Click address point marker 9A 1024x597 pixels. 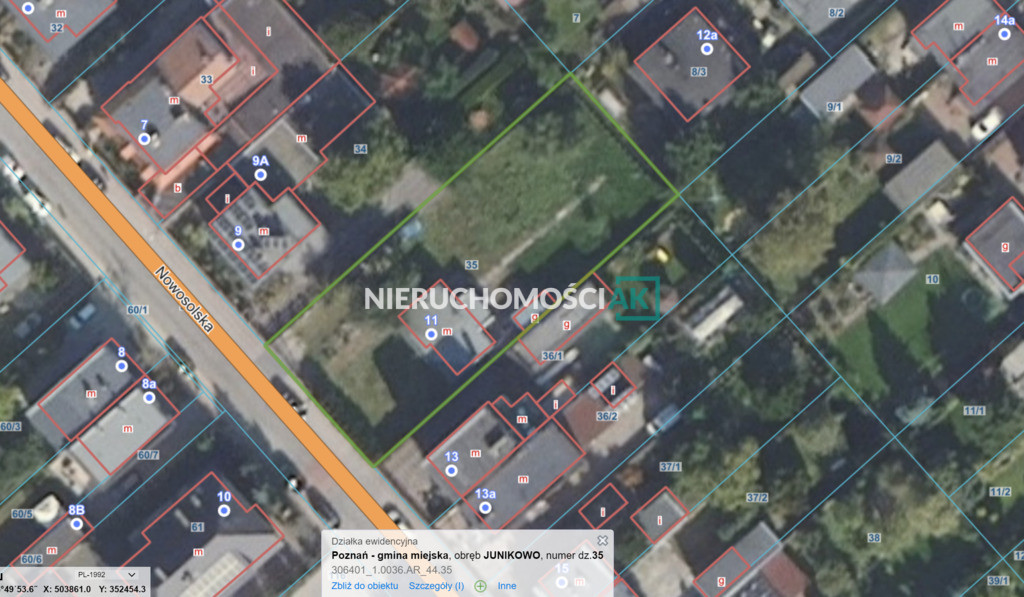(x=261, y=175)
